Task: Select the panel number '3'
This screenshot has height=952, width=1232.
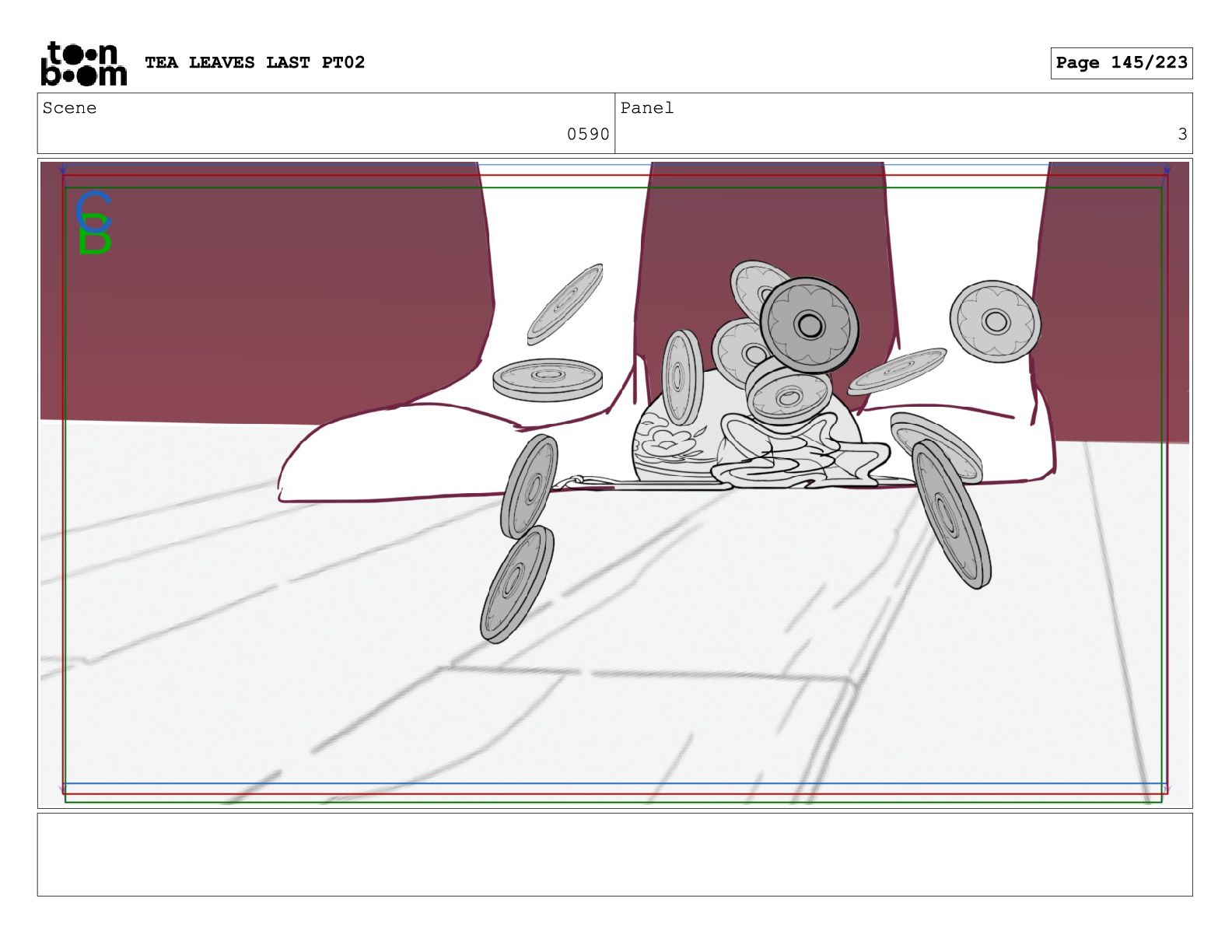Action: [1182, 135]
